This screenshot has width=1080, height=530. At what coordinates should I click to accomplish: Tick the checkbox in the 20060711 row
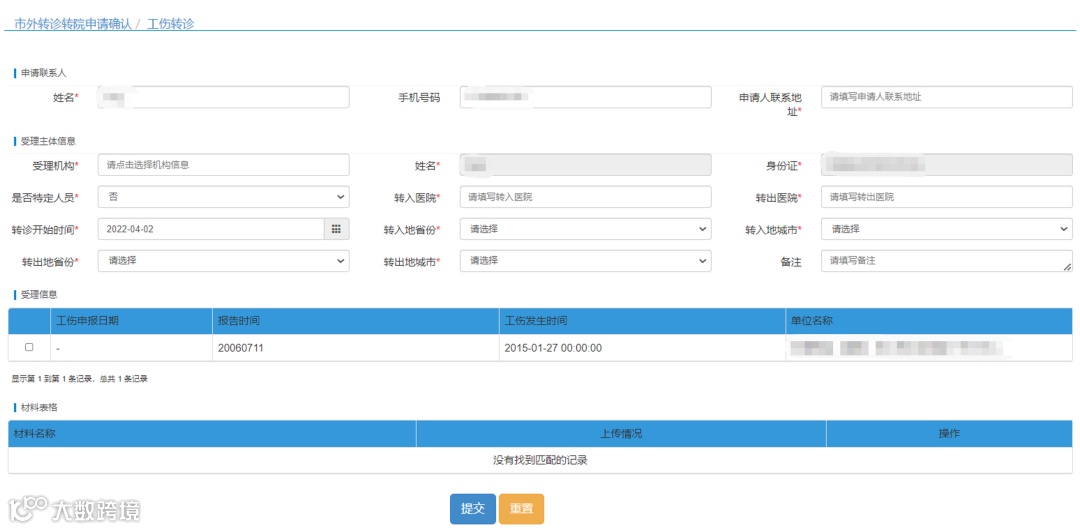point(29,347)
